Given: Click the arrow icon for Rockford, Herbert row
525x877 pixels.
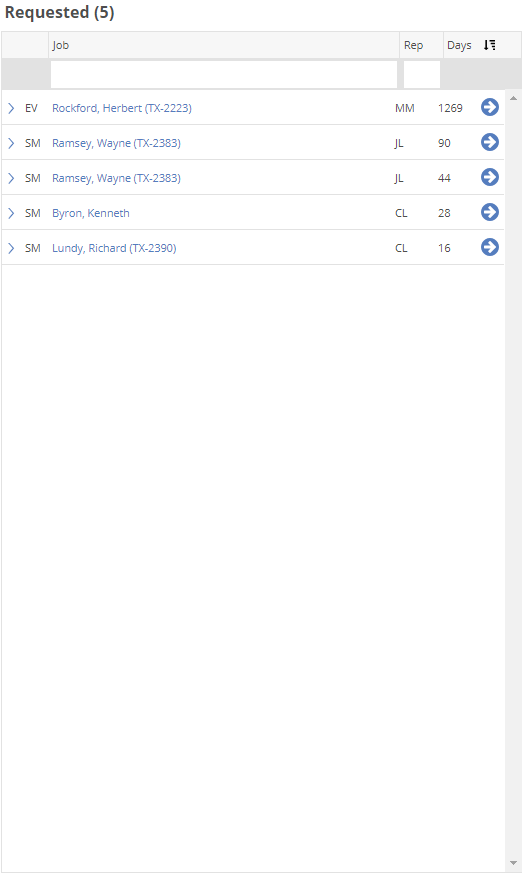Looking at the screenshot, I should [490, 107].
